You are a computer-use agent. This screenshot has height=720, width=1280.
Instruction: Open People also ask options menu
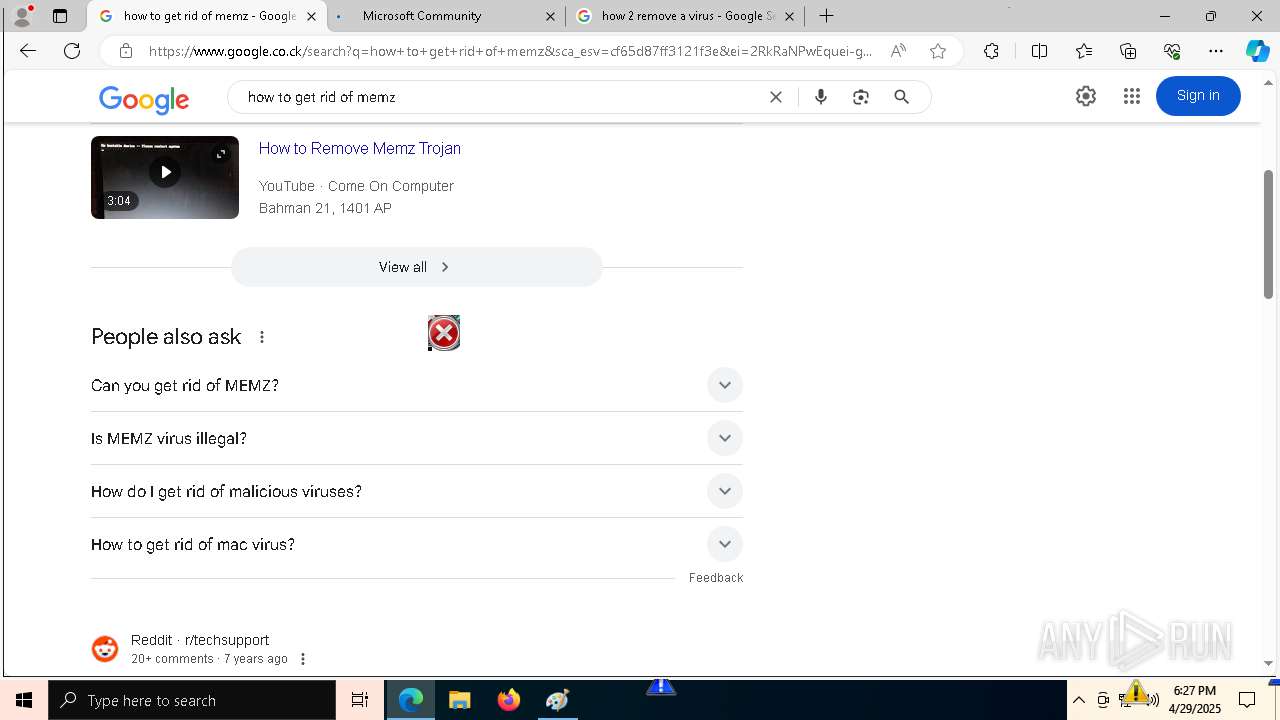(262, 337)
